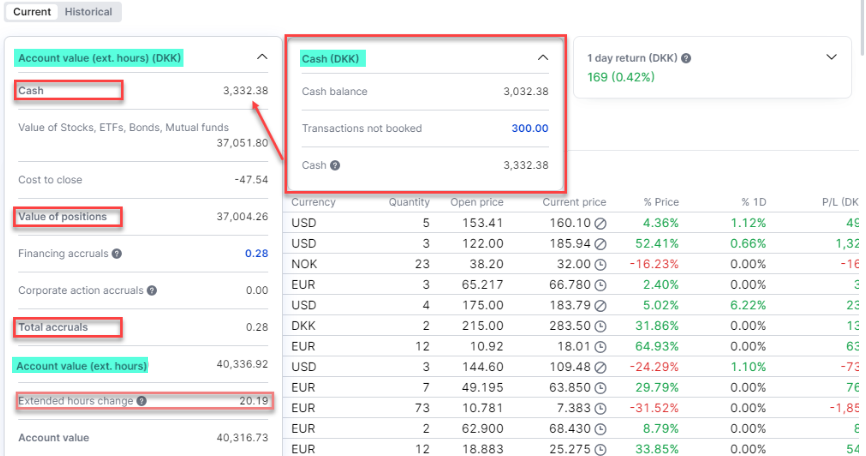Open the 300.00 transactions not booked link
The width and height of the screenshot is (866, 456).
529,128
